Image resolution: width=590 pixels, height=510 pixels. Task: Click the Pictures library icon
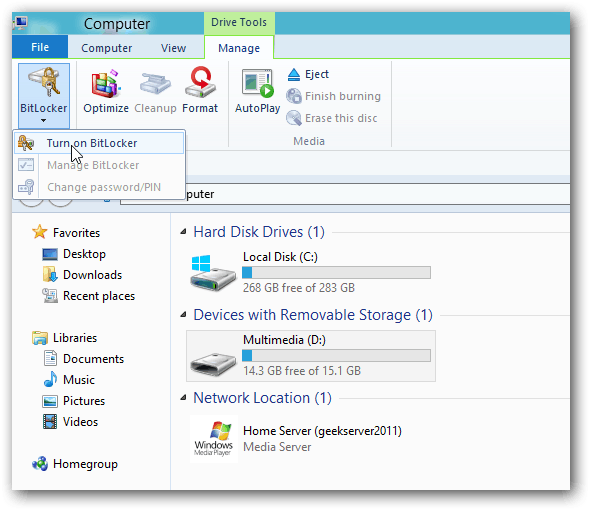click(50, 402)
